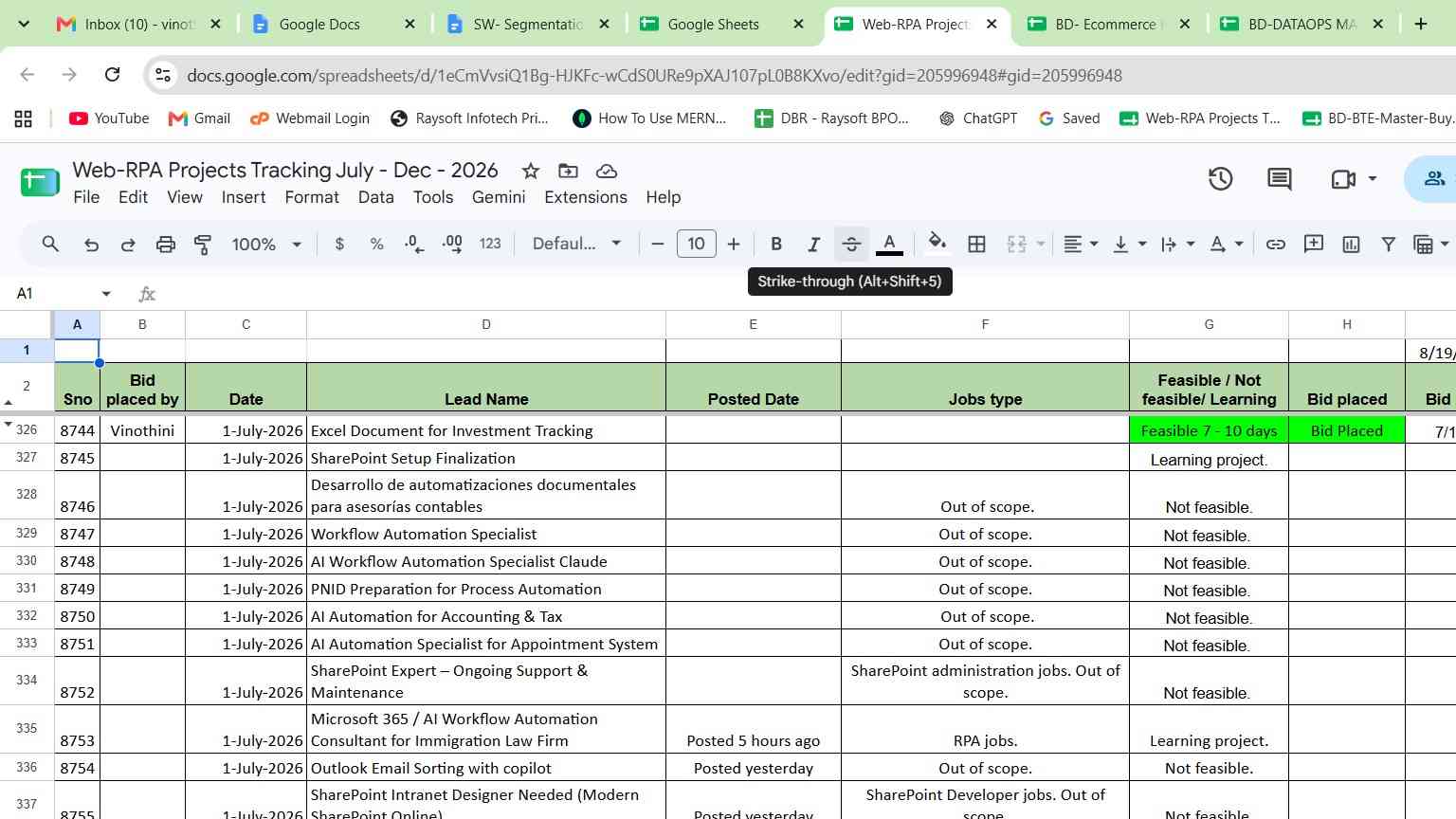Open the Extensions menu
This screenshot has width=1456, height=819.
[x=586, y=197]
